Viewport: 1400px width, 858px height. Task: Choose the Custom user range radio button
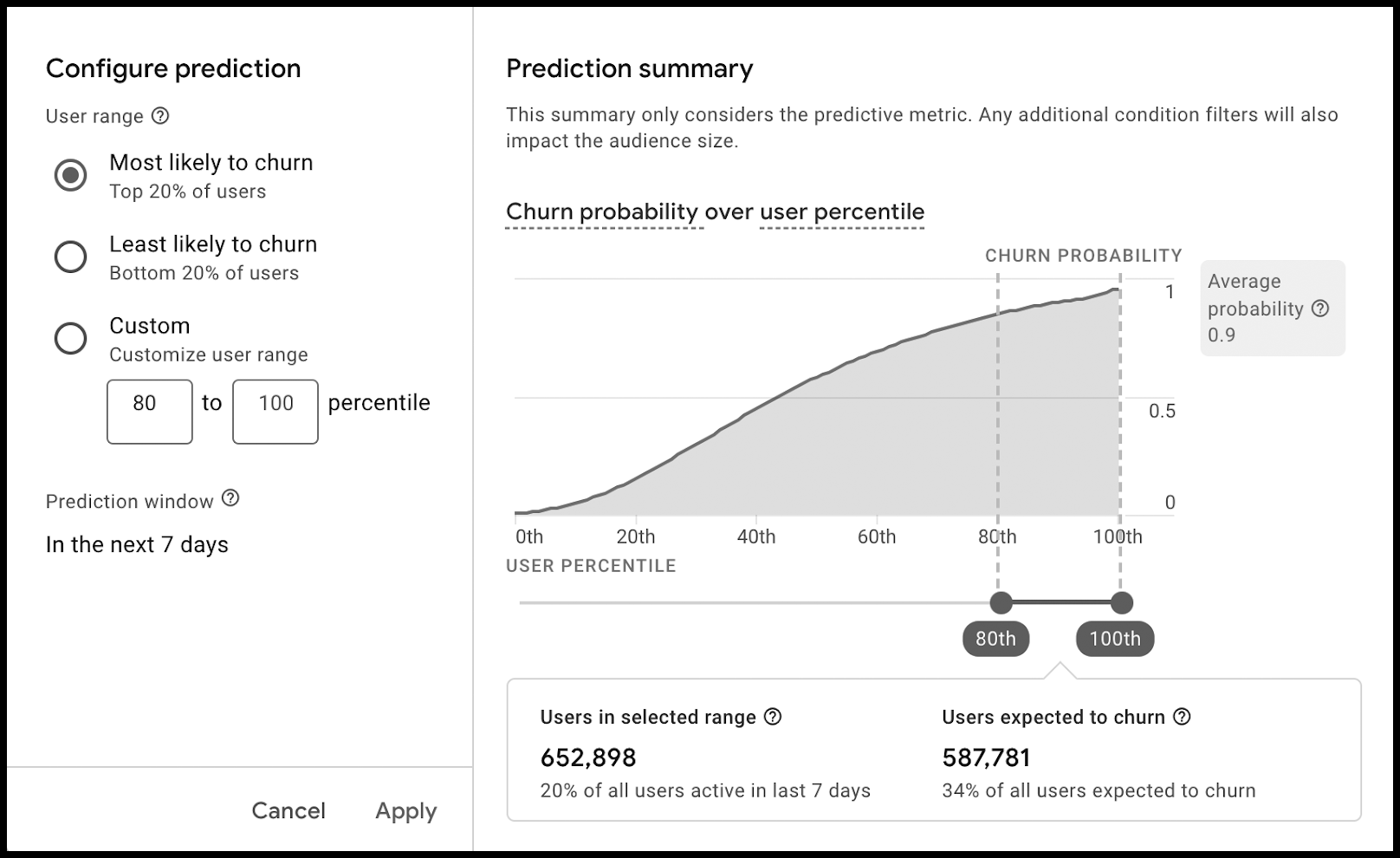tap(70, 338)
